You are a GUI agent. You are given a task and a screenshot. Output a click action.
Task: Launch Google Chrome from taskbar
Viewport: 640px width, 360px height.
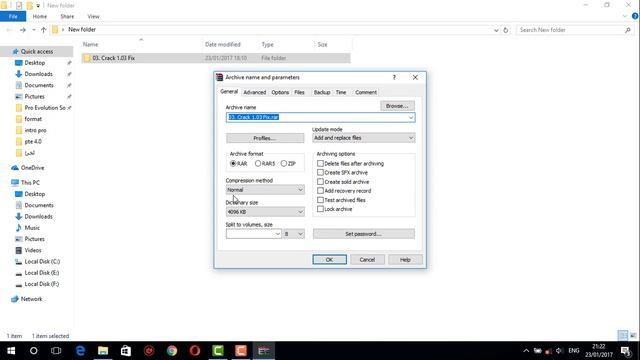172,351
